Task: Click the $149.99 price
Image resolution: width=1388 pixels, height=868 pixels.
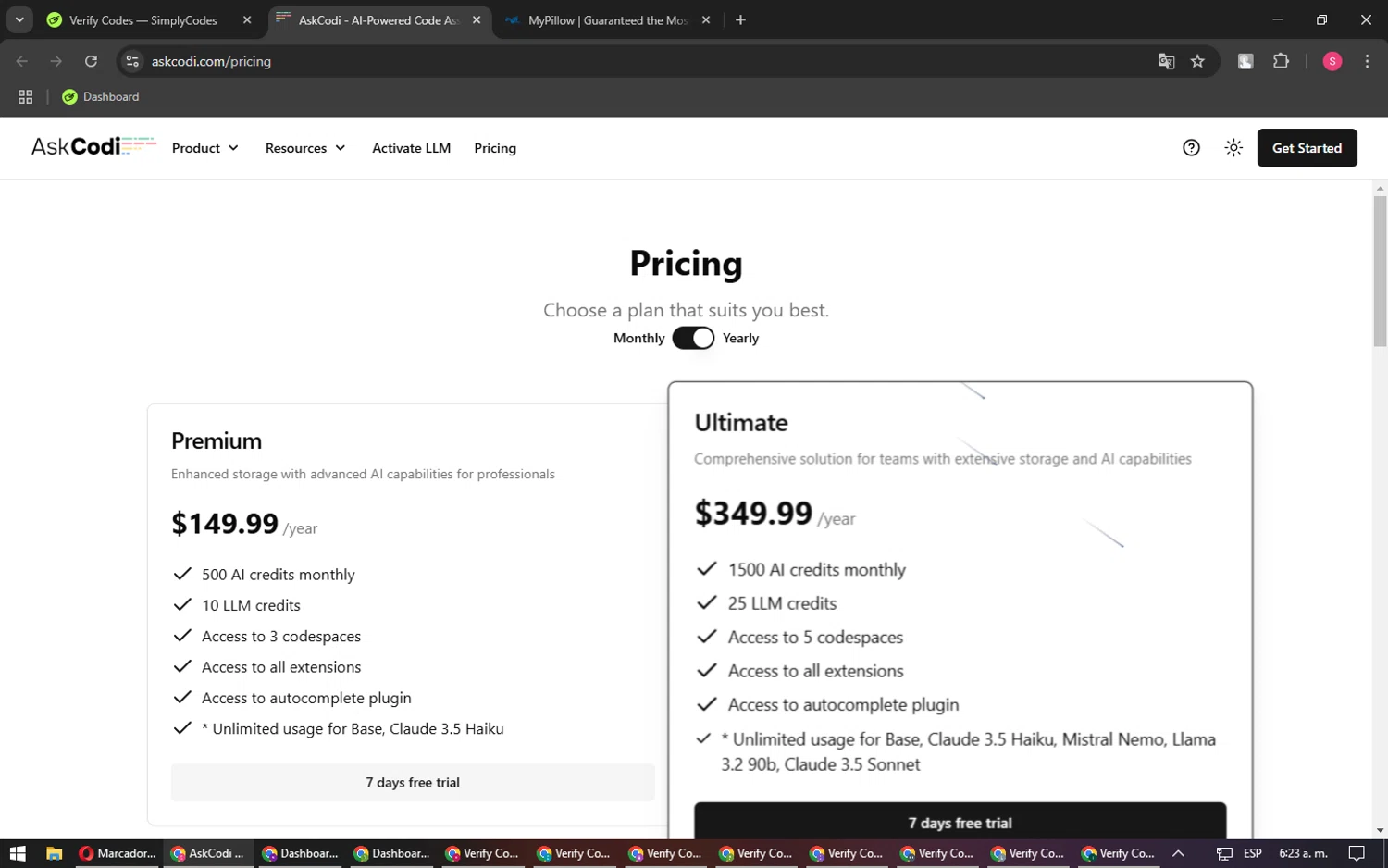Action: click(x=225, y=523)
